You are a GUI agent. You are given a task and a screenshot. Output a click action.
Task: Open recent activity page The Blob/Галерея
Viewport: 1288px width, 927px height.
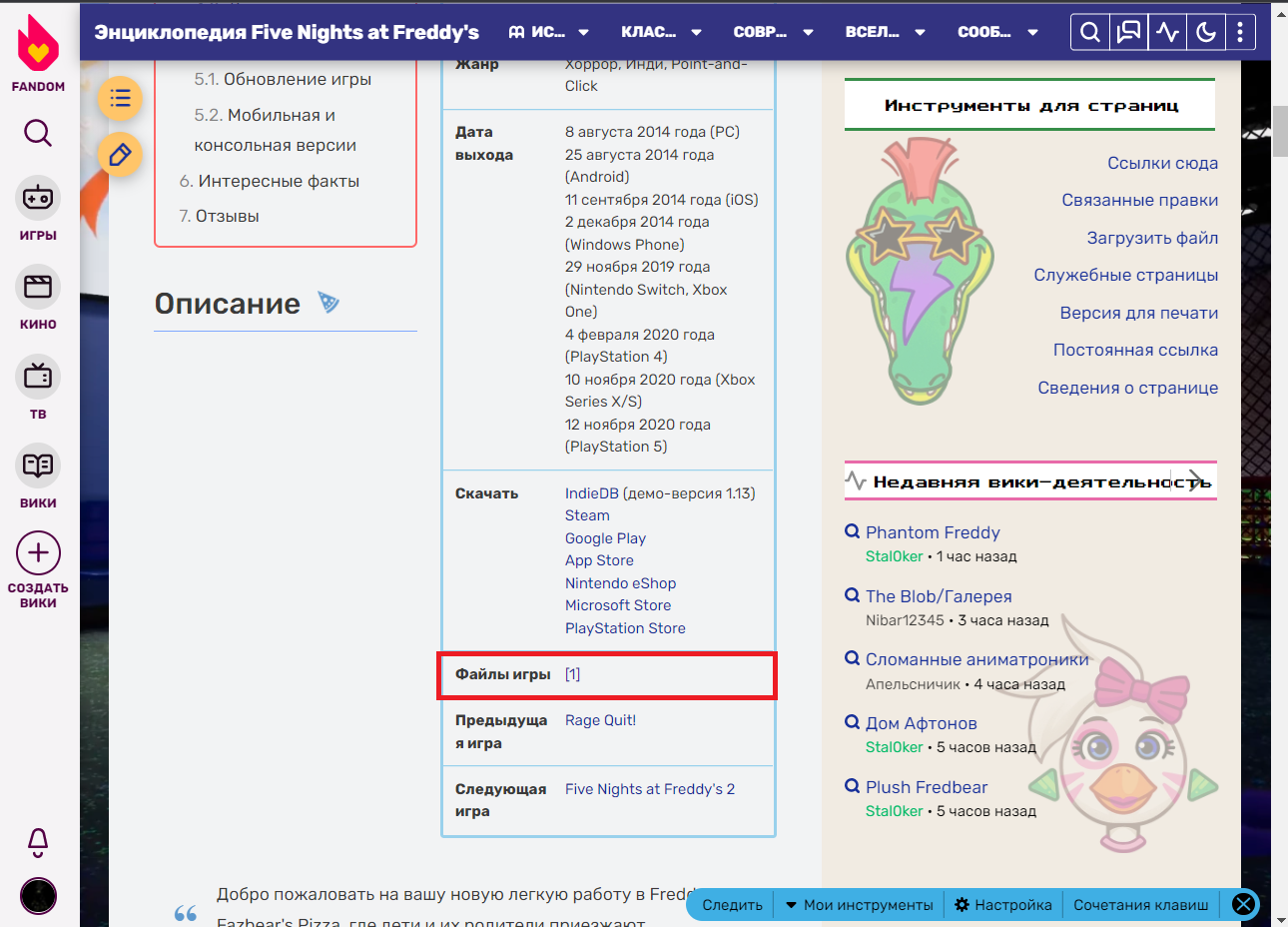(939, 596)
